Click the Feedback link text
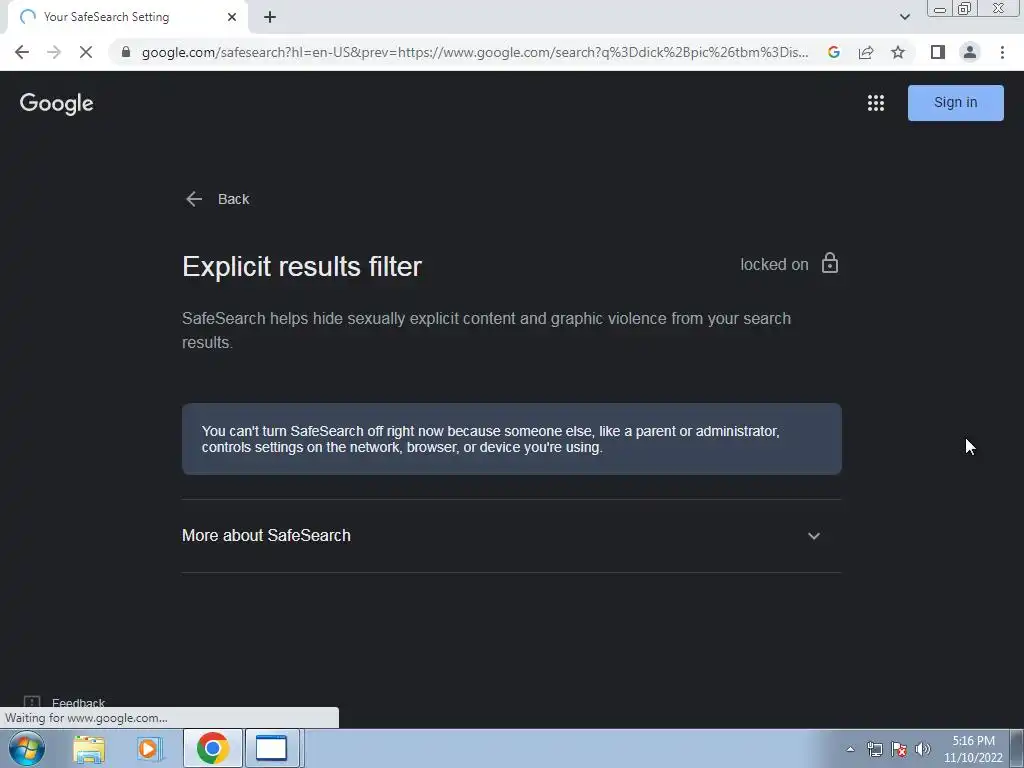Screen dimensions: 1024x768 78,702
